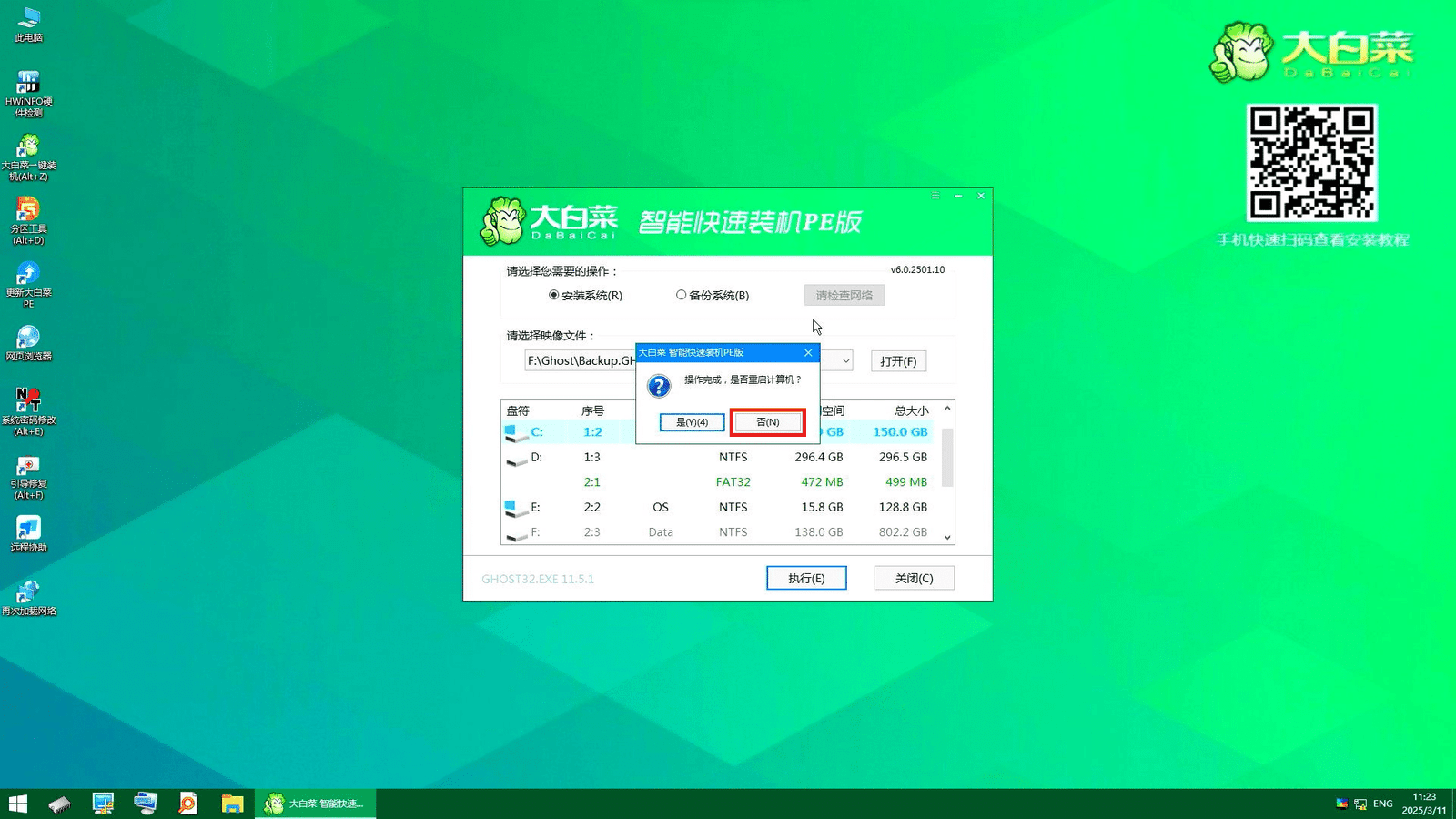Click the 总大小 column header
1456x819 pixels.
(x=911, y=410)
